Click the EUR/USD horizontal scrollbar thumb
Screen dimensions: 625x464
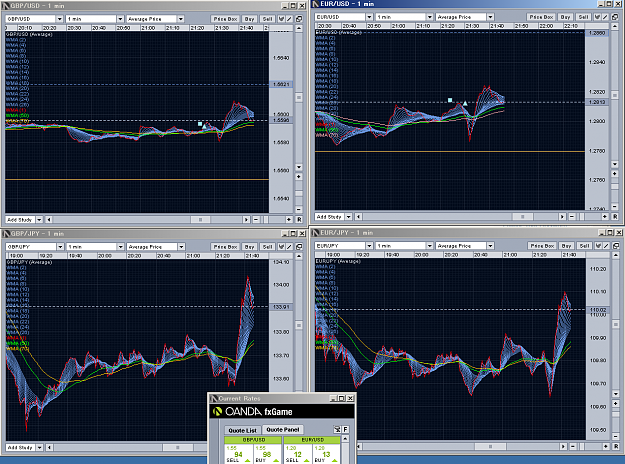tap(522, 216)
